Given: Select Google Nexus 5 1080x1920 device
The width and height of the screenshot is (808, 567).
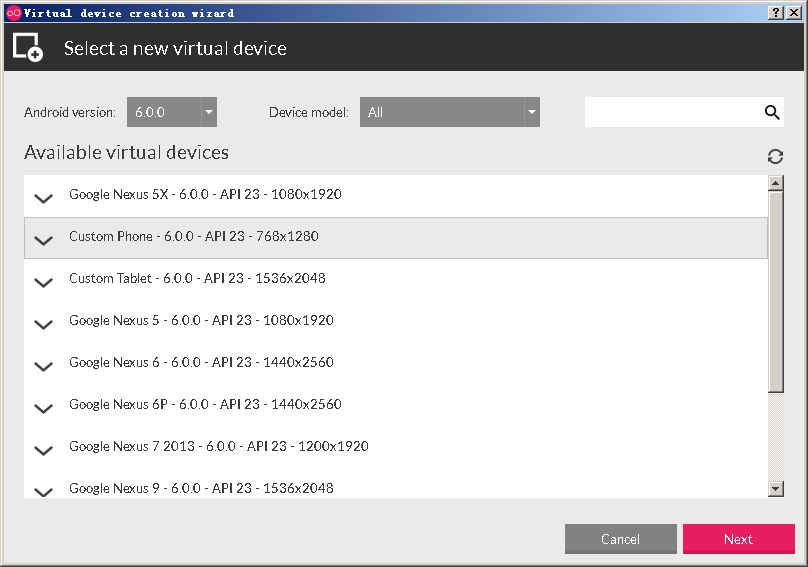Looking at the screenshot, I should (x=396, y=322).
